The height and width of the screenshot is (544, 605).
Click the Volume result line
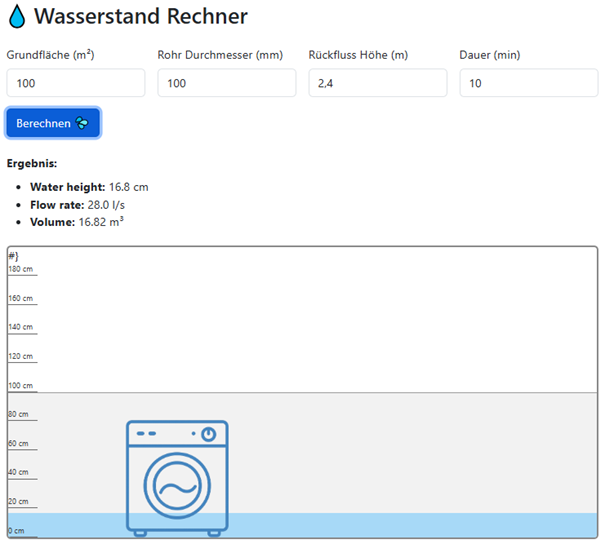(x=76, y=222)
